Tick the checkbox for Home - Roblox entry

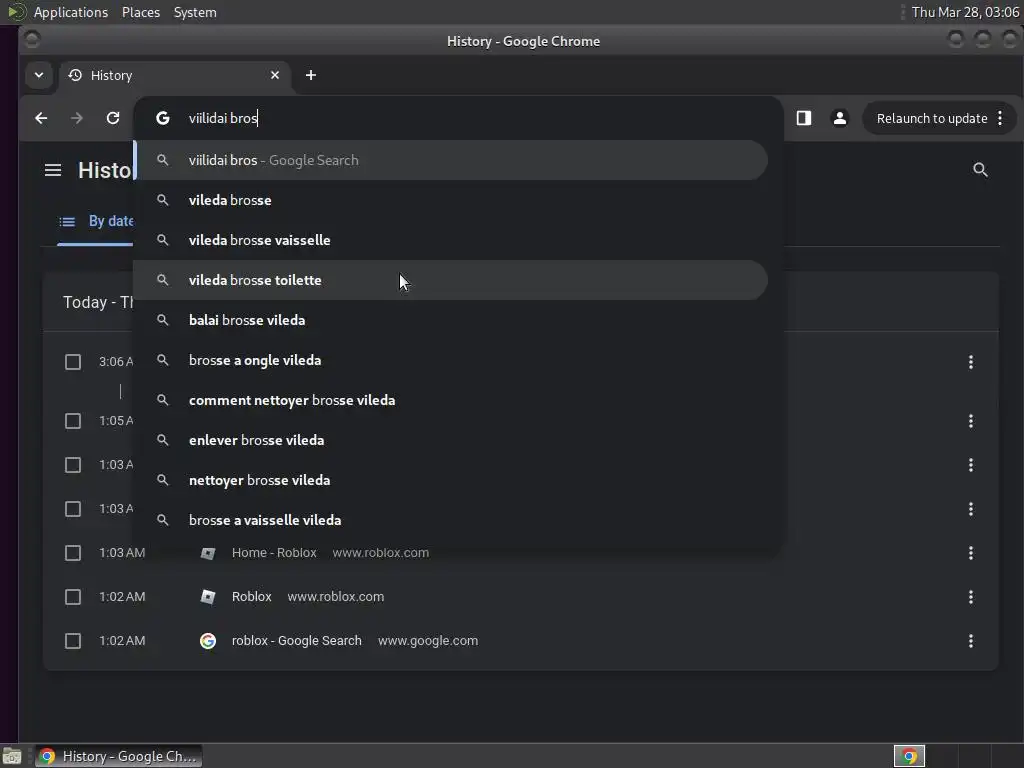coord(73,553)
